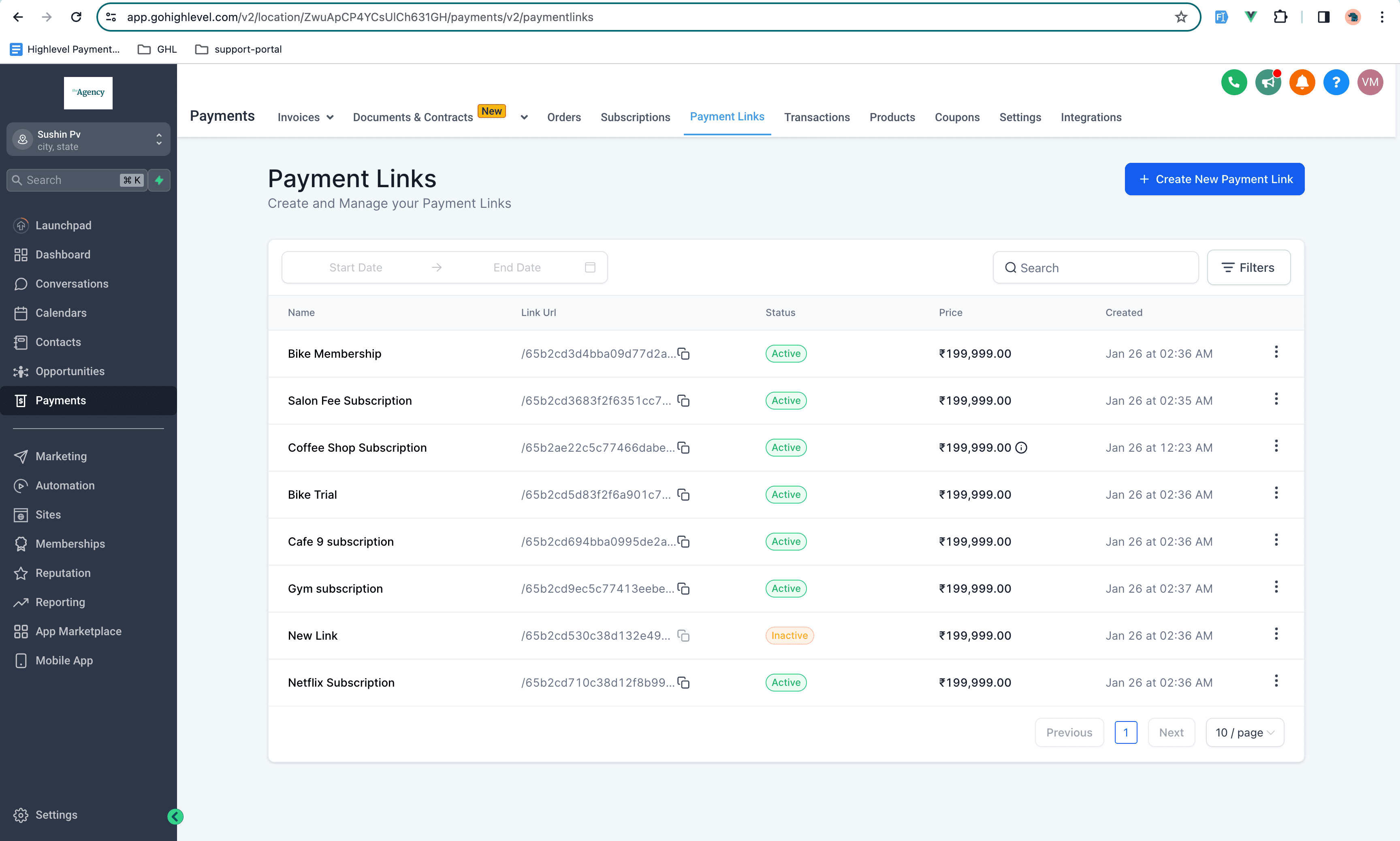Viewport: 1400px width, 841px height.
Task: Open the blue help question mark
Action: point(1336,83)
